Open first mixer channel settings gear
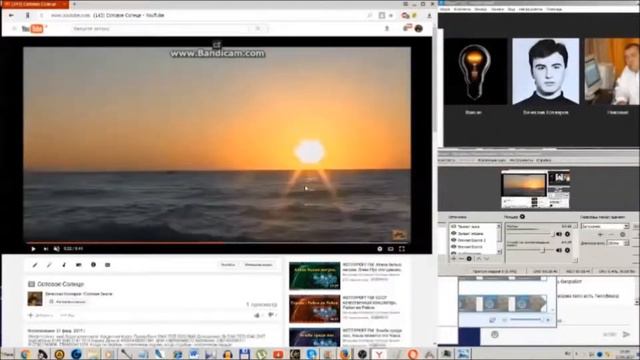This screenshot has width=640, height=360. [567, 234]
